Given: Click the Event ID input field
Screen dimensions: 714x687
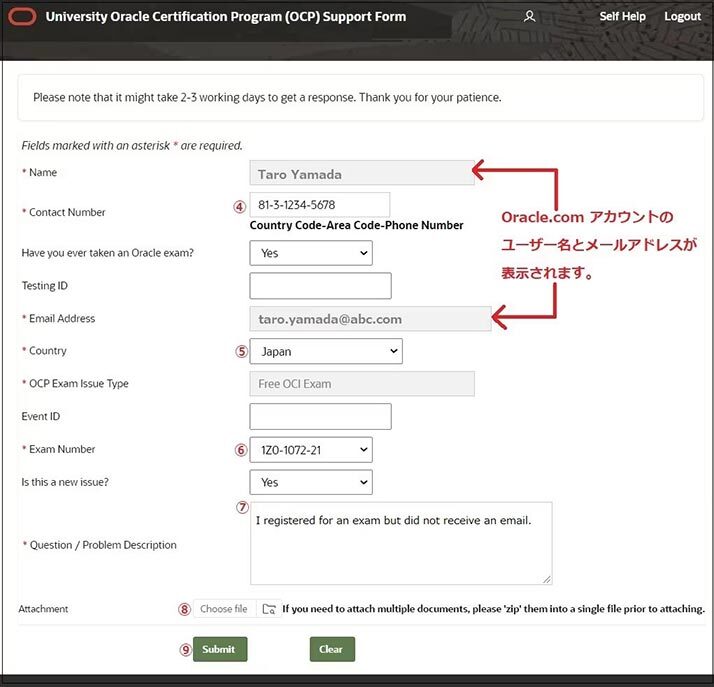Looking at the screenshot, I should pos(321,417).
